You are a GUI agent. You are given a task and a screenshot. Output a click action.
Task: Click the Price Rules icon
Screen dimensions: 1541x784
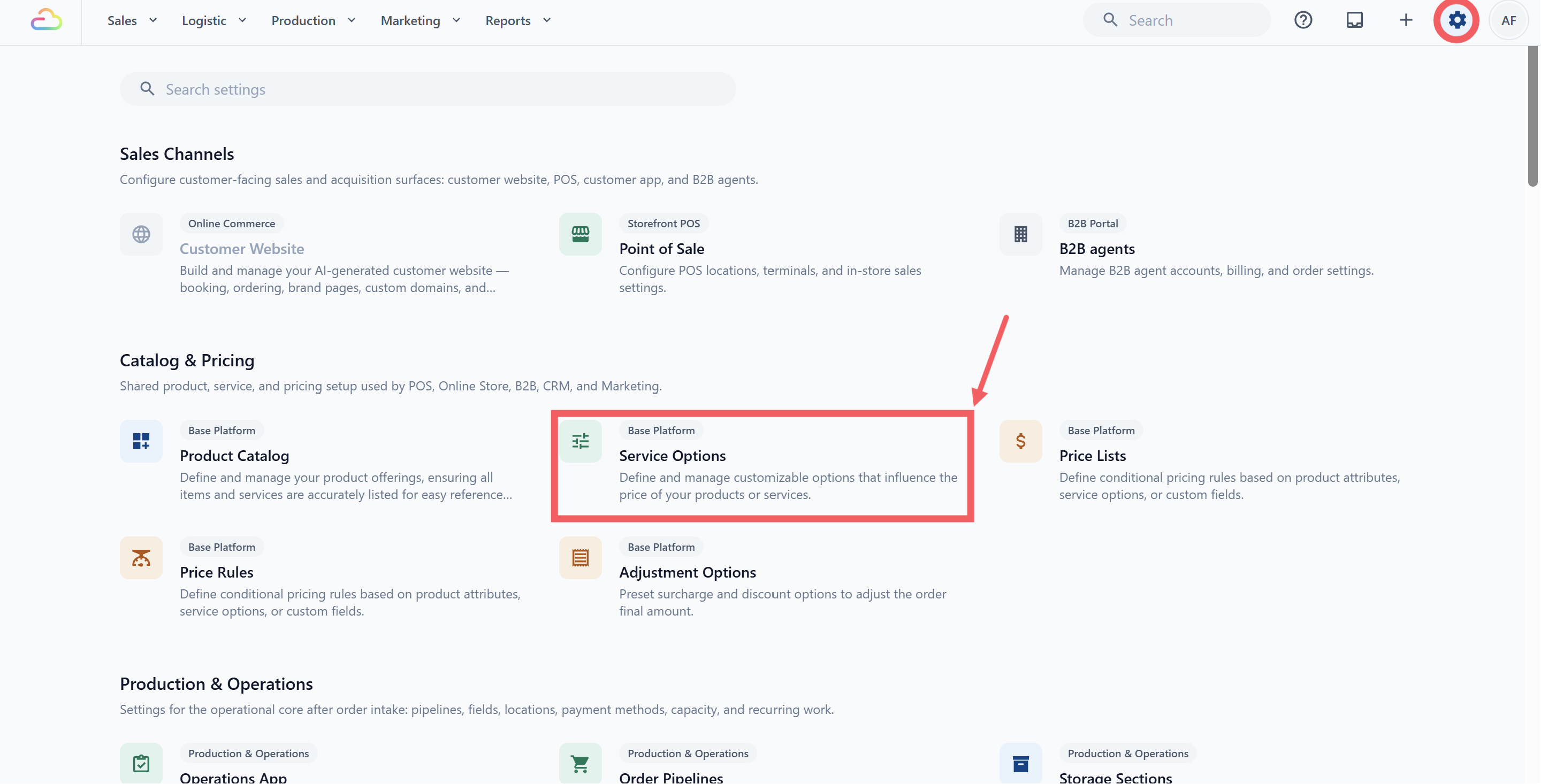[141, 557]
